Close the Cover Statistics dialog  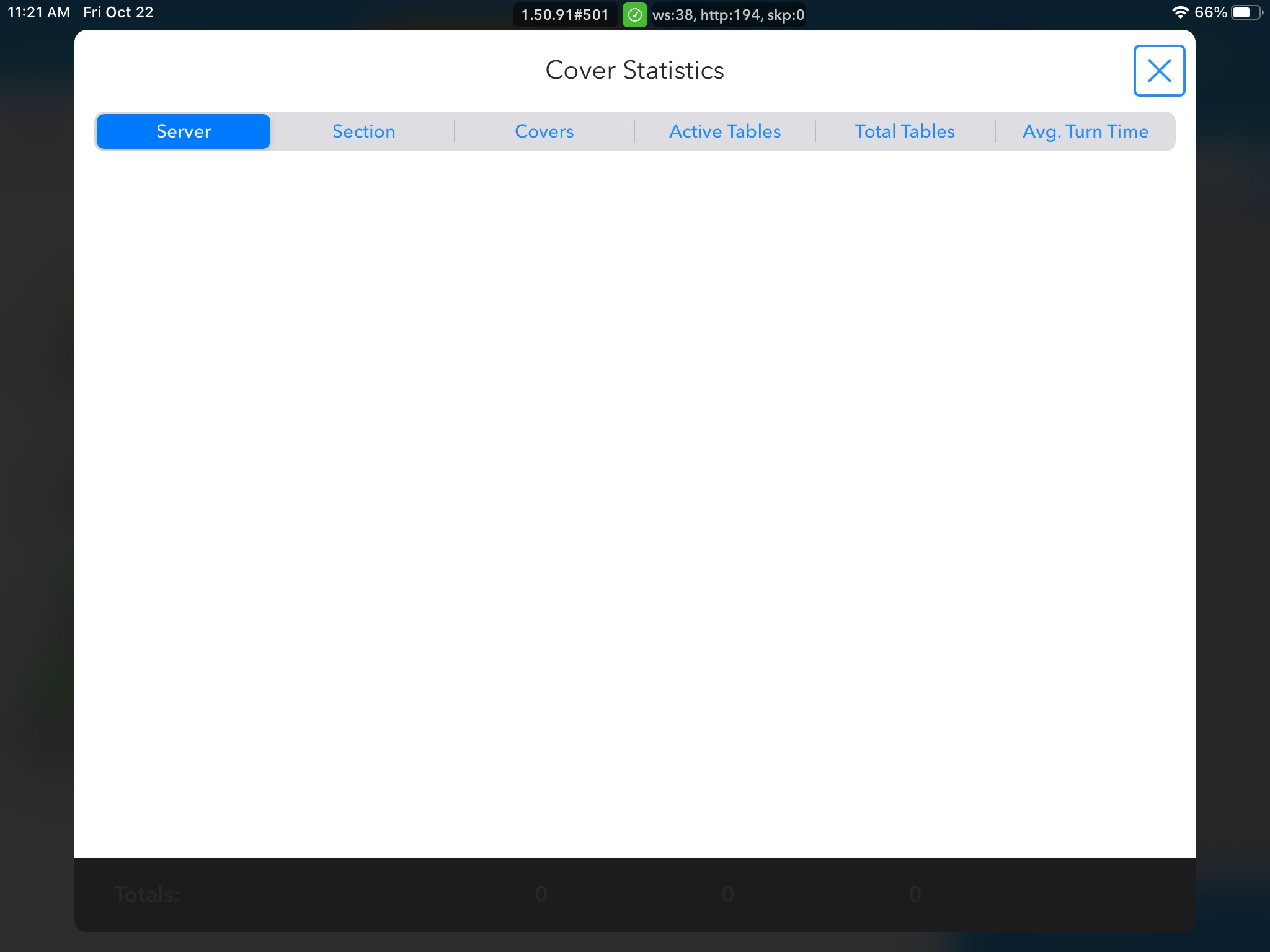(1158, 71)
